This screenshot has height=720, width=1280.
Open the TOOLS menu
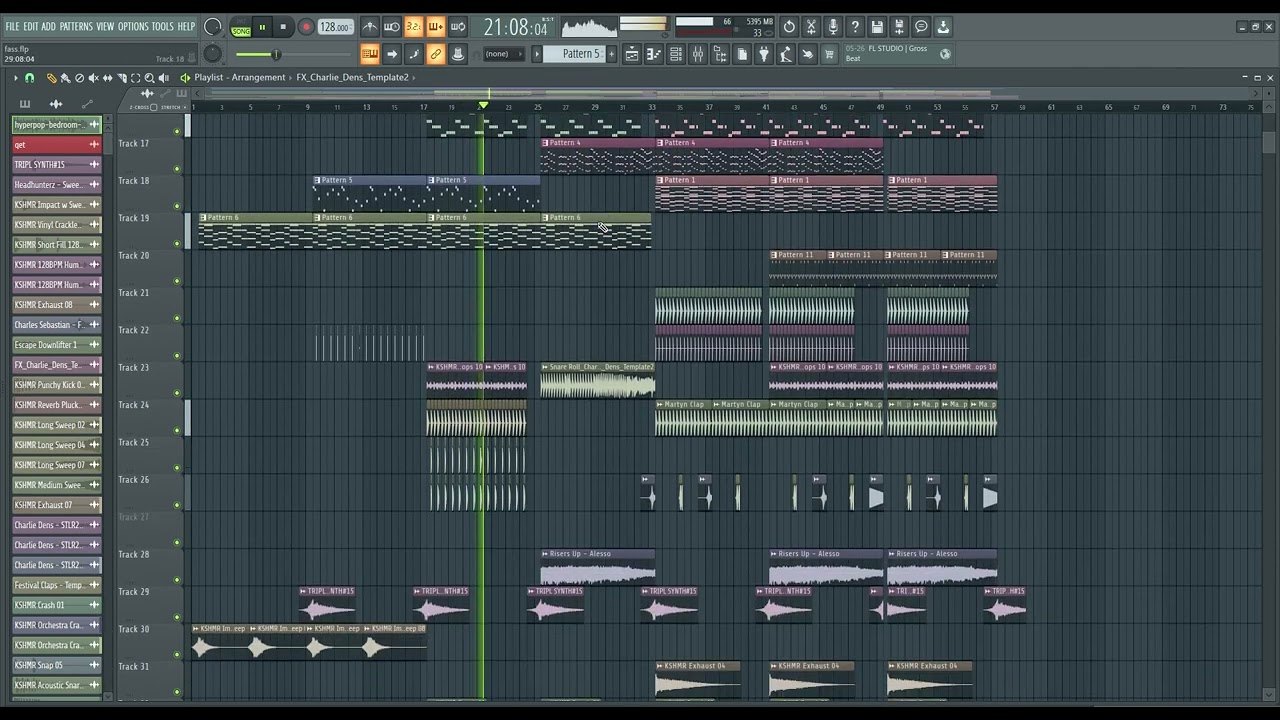tap(162, 26)
